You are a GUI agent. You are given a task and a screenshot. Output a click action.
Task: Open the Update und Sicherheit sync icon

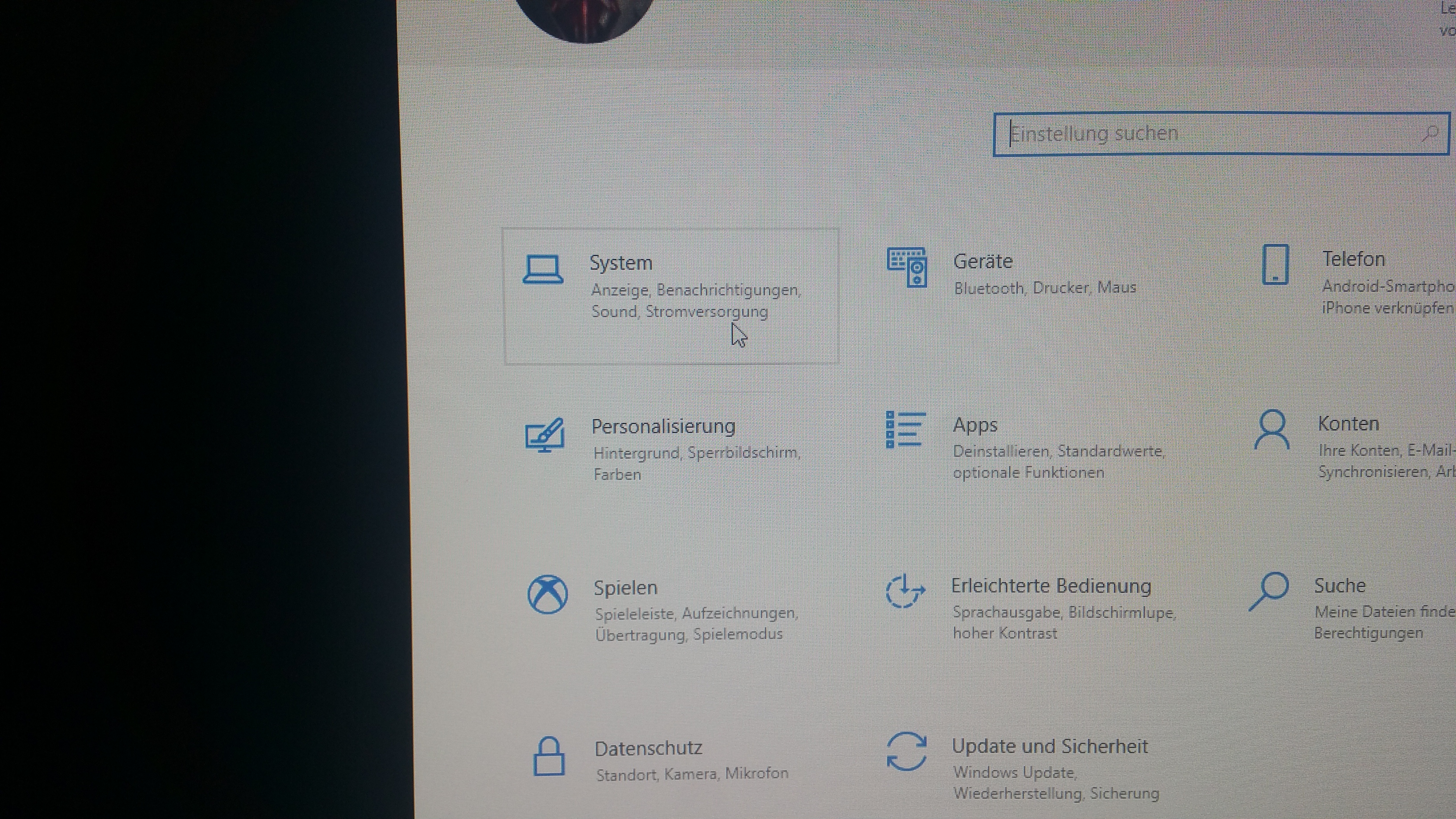(906, 752)
